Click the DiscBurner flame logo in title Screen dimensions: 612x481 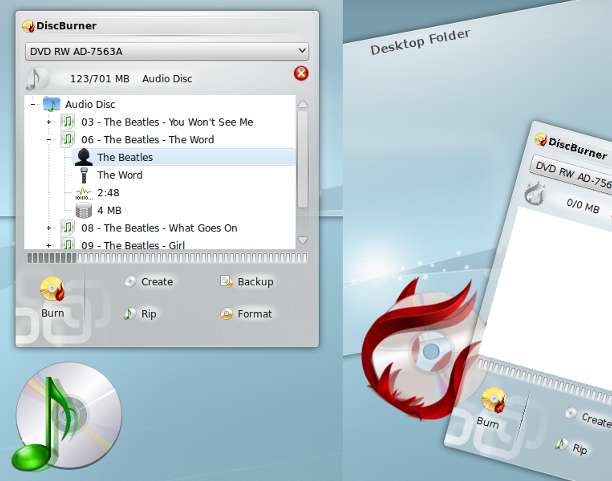coord(28,26)
